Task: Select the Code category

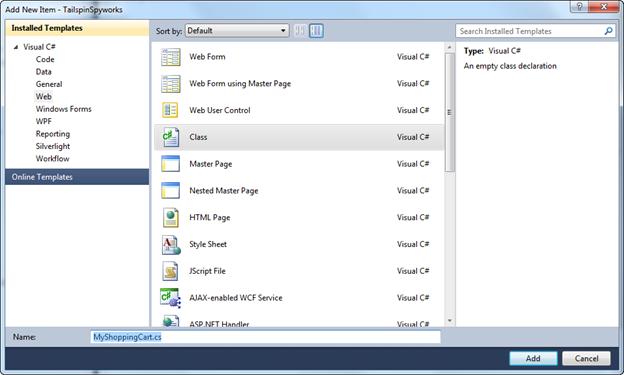Action: (45, 59)
